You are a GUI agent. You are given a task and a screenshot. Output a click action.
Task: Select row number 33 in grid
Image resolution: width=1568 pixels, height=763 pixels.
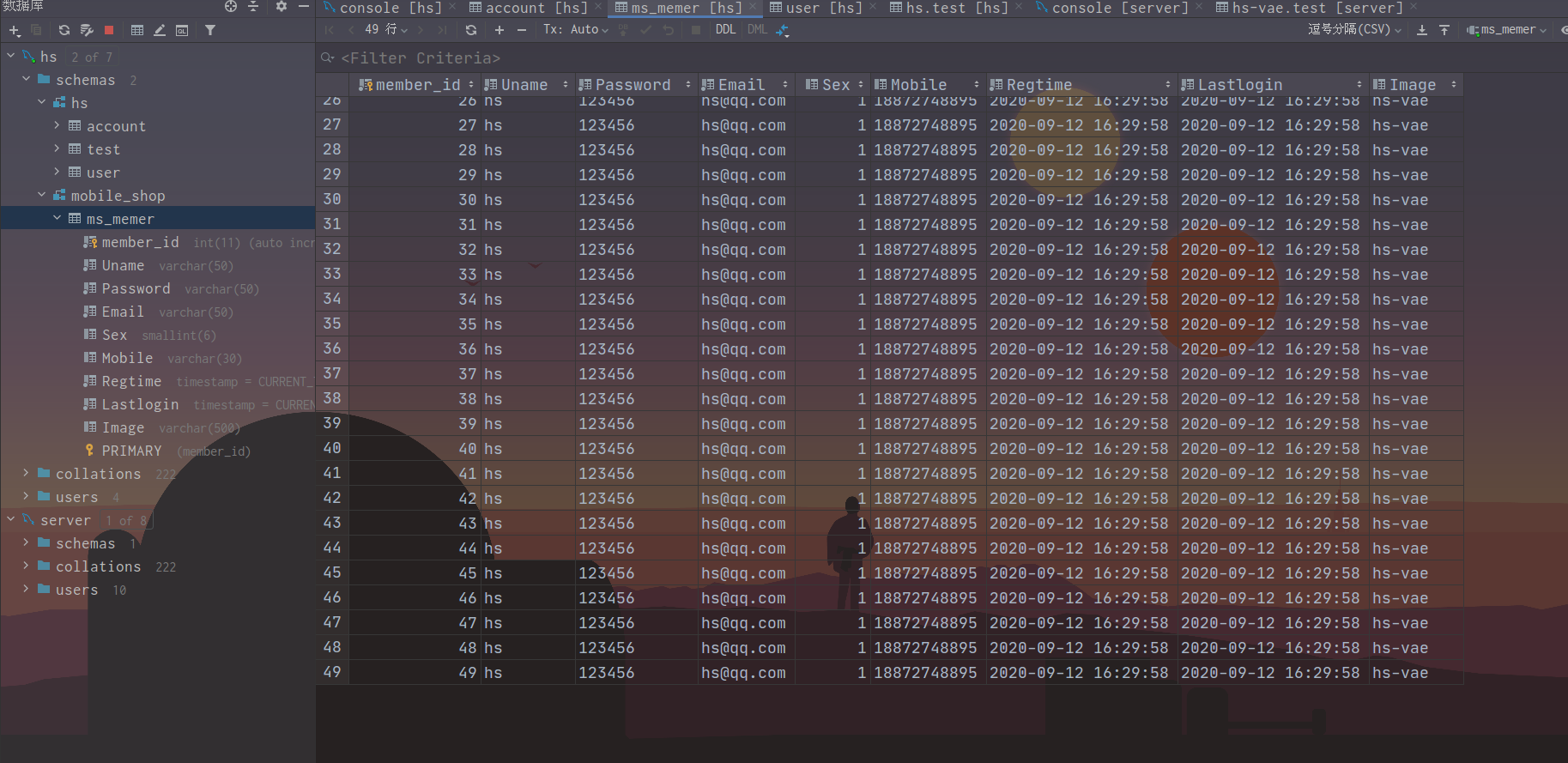click(332, 274)
